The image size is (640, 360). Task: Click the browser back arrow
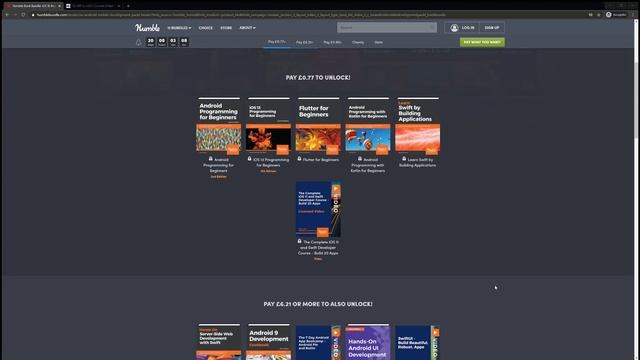pyautogui.click(x=7, y=15)
